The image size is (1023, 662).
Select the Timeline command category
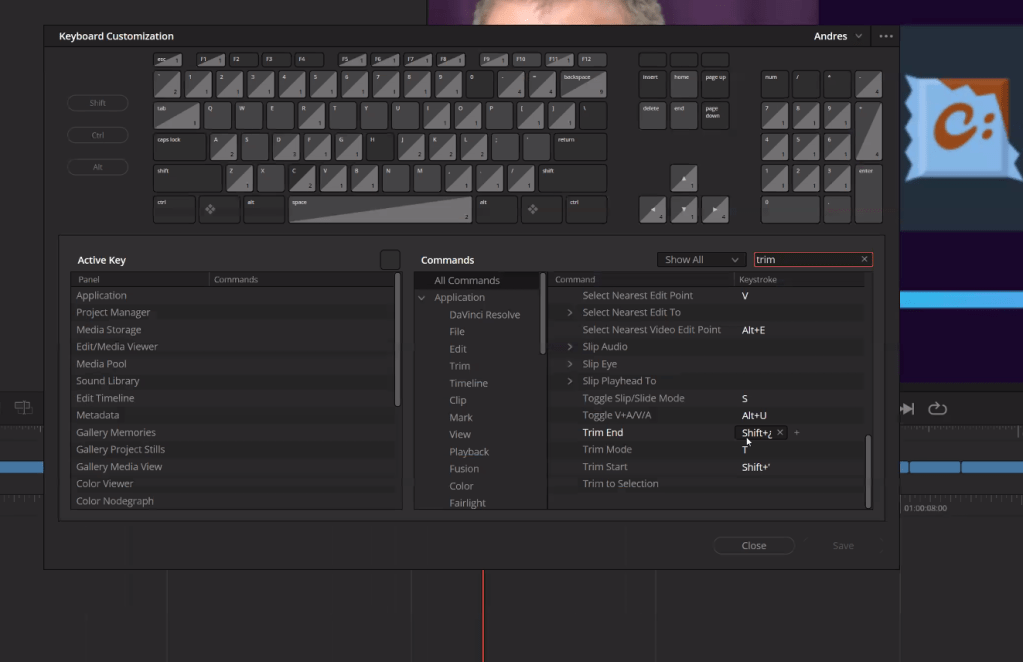tap(468, 383)
